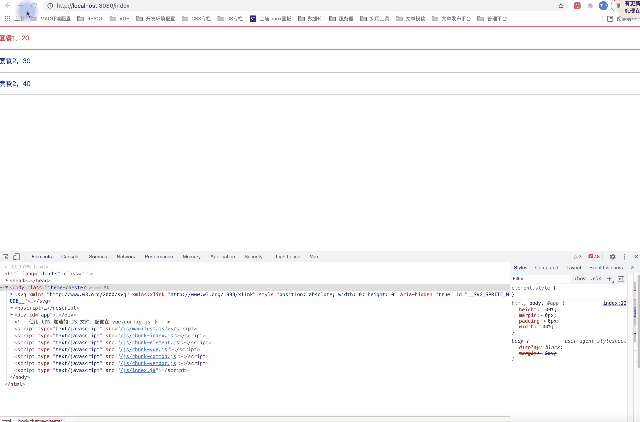This screenshot has height=422, width=640.
Task: Open the Event Listeners sidebar tab
Action: click(606, 268)
